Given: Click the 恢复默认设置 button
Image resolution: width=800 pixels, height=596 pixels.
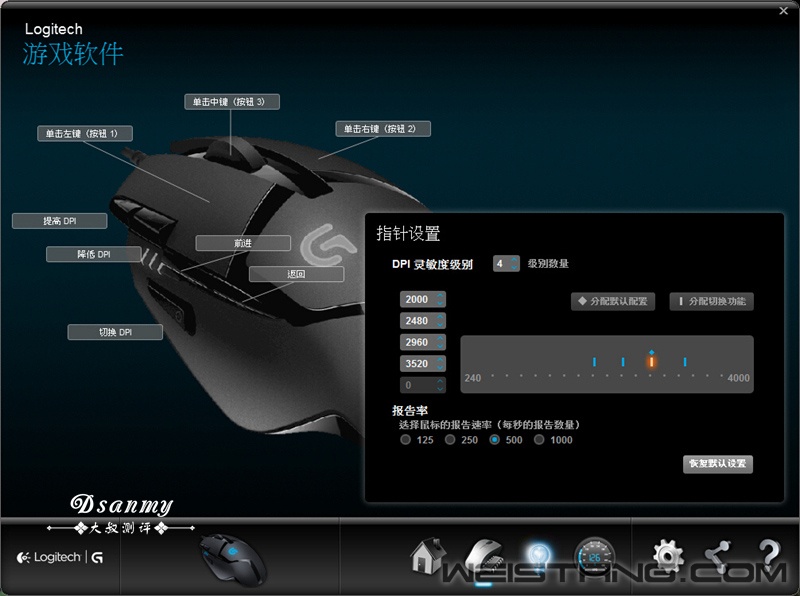Looking at the screenshot, I should tap(717, 464).
